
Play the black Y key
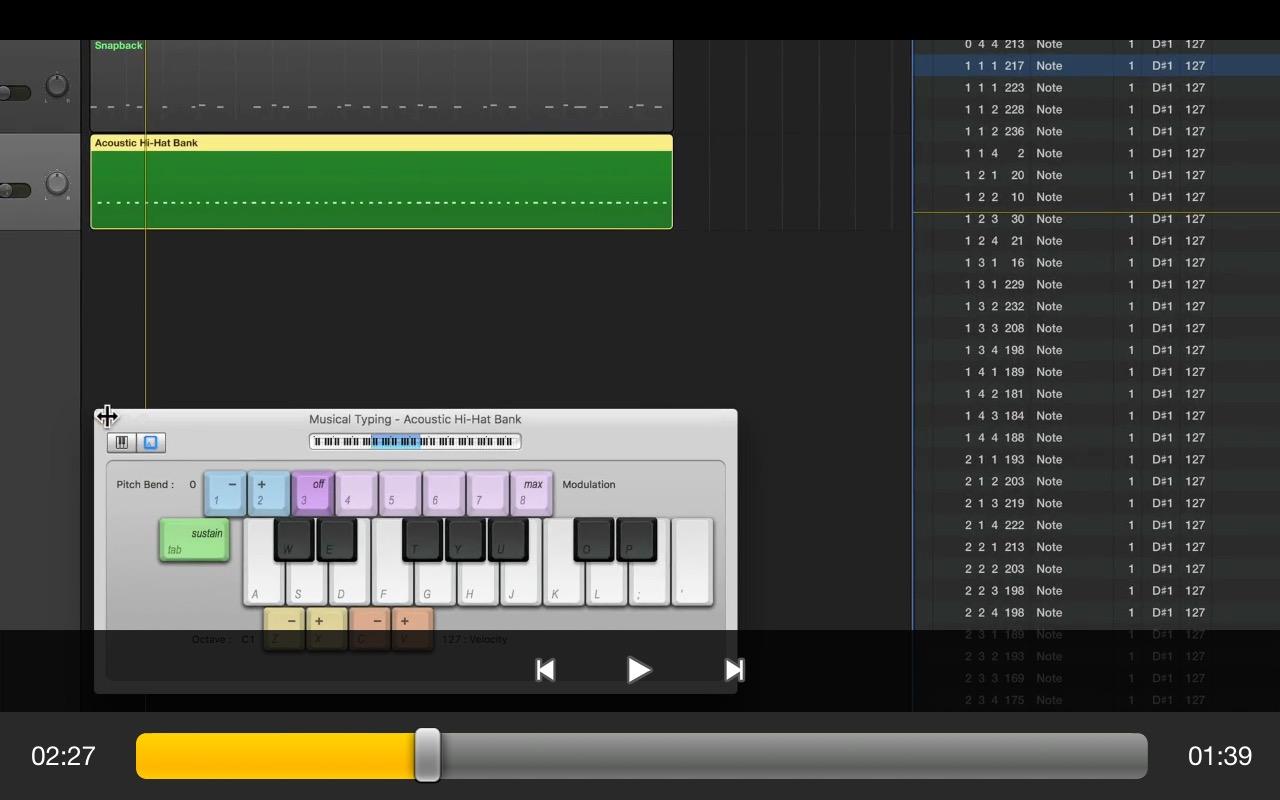coord(466,539)
